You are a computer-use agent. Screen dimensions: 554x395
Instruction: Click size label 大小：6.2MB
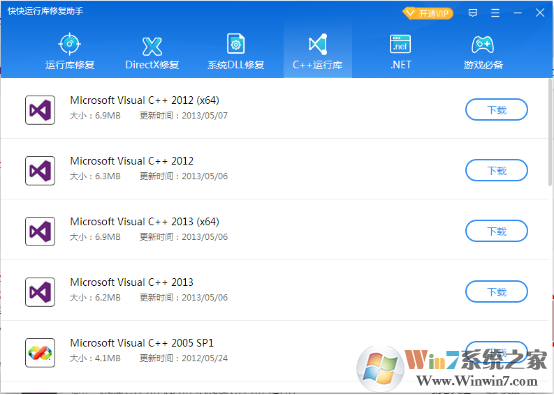point(95,297)
